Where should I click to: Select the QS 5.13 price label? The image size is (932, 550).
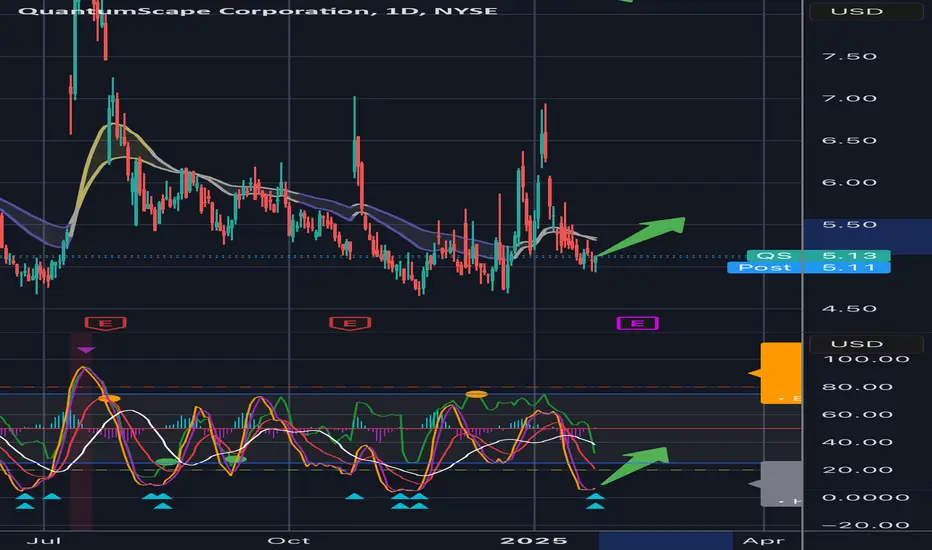(818, 256)
